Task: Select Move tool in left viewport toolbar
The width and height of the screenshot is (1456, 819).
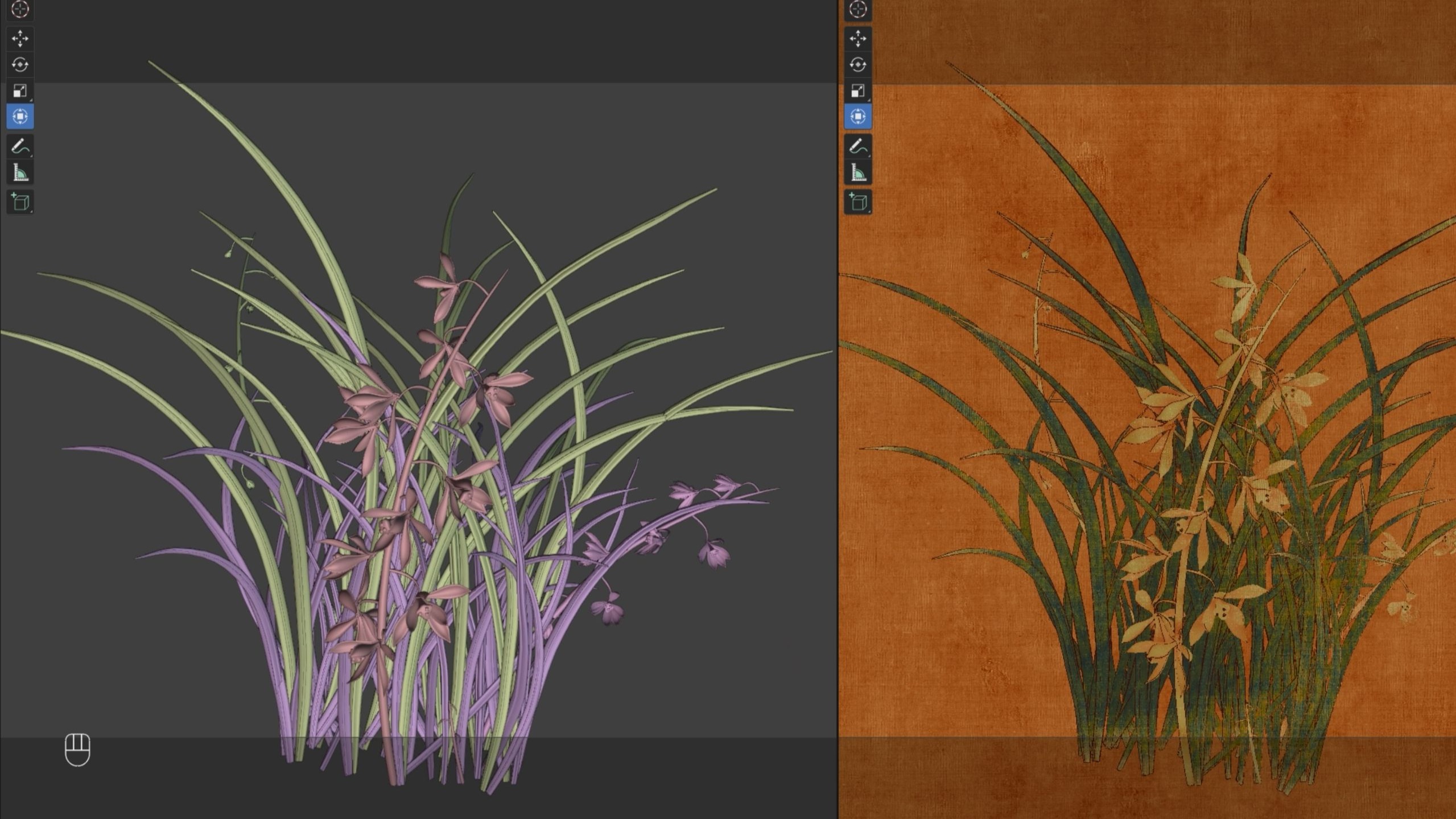Action: [20, 39]
